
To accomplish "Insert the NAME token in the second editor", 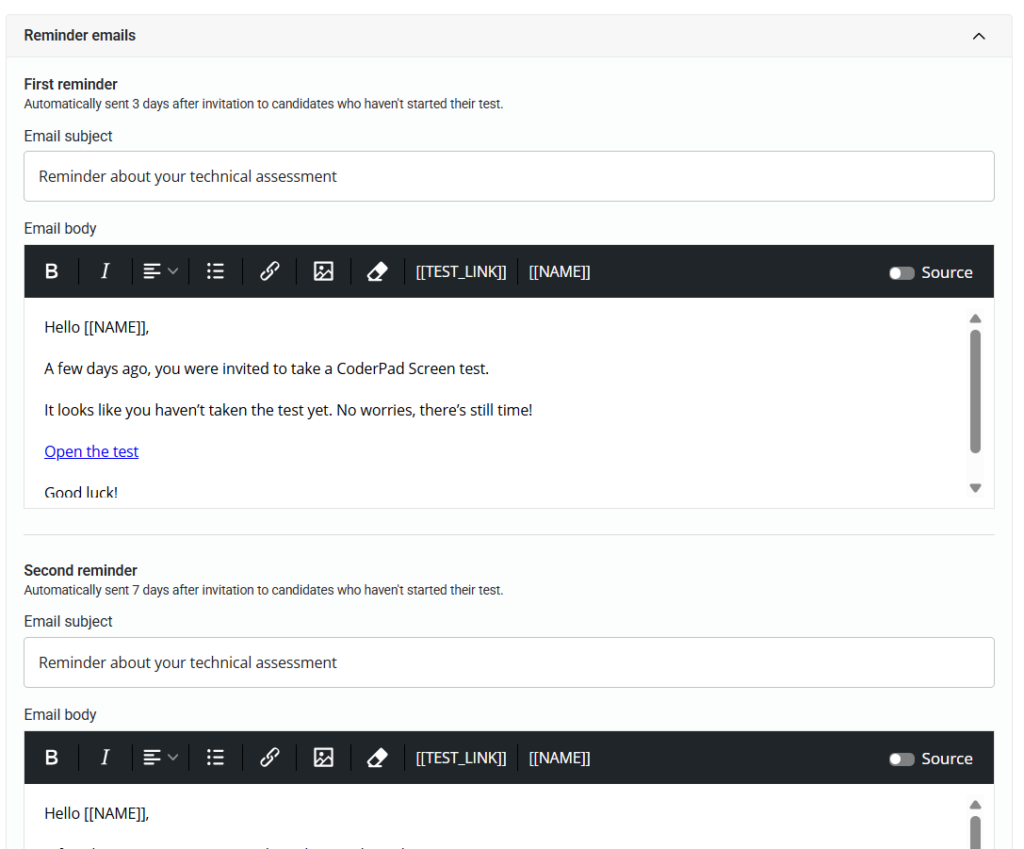I will [559, 757].
